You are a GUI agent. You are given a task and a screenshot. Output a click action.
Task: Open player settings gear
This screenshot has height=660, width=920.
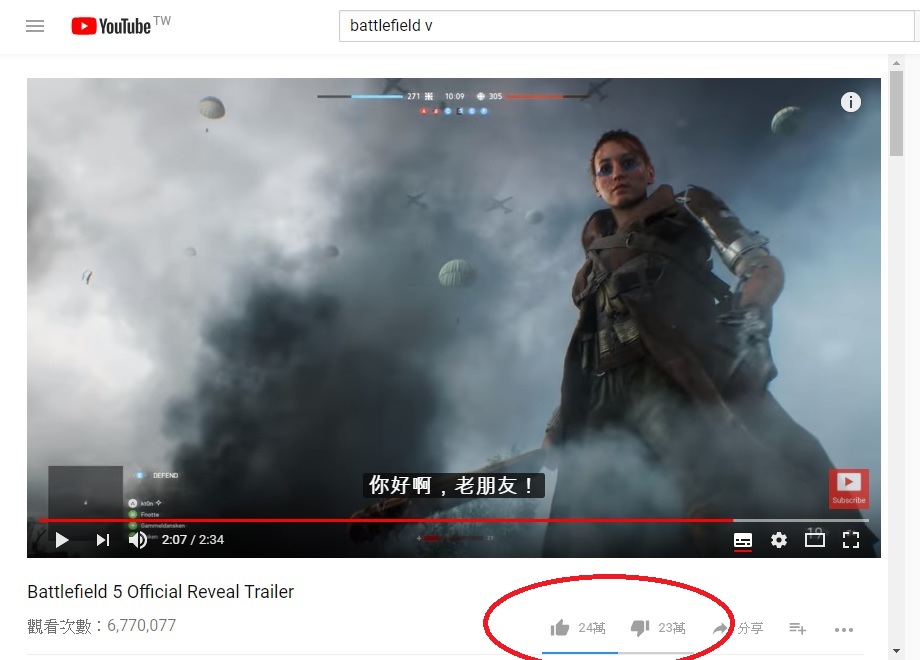pyautogui.click(x=779, y=540)
